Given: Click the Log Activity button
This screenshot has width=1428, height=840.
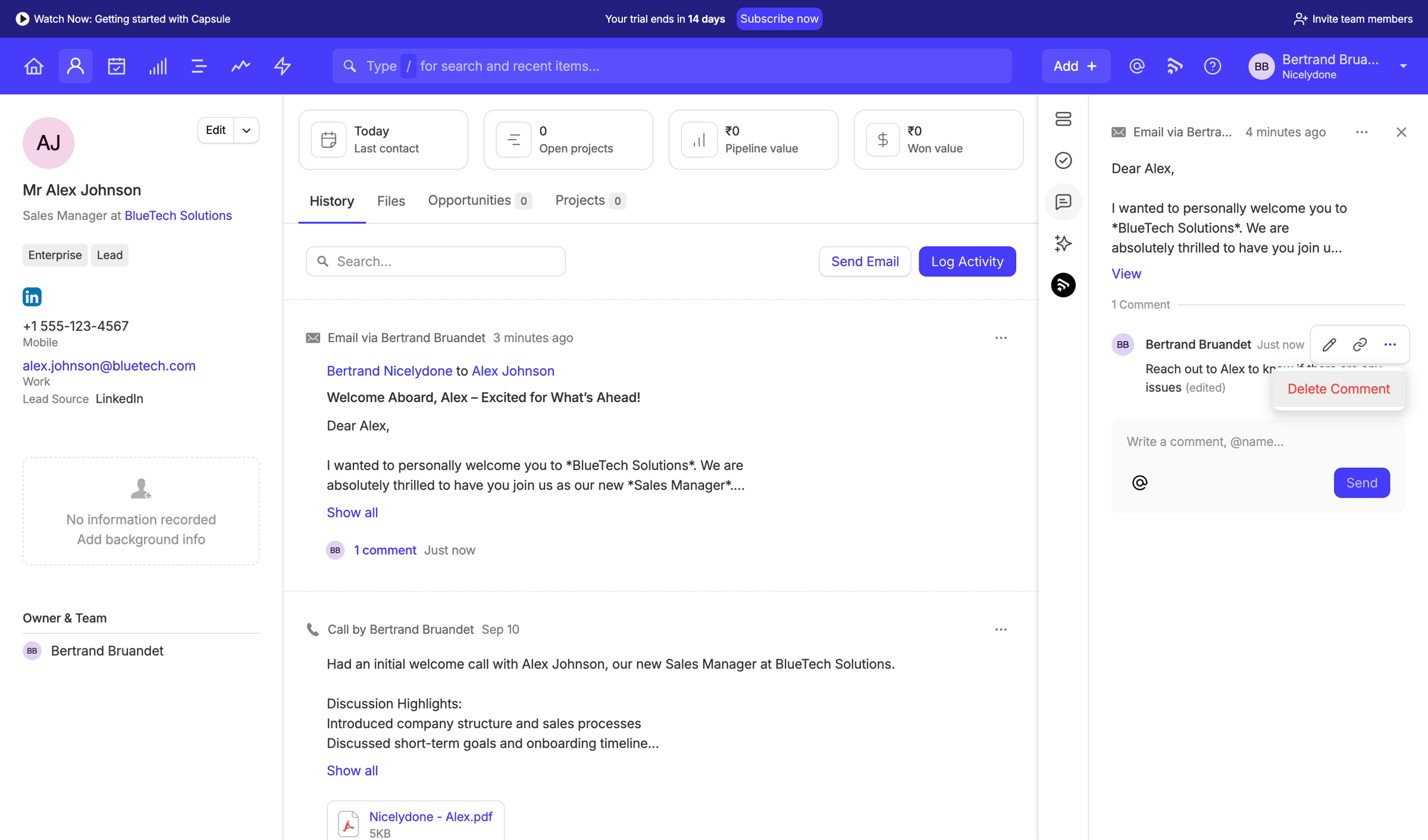Looking at the screenshot, I should point(967,261).
